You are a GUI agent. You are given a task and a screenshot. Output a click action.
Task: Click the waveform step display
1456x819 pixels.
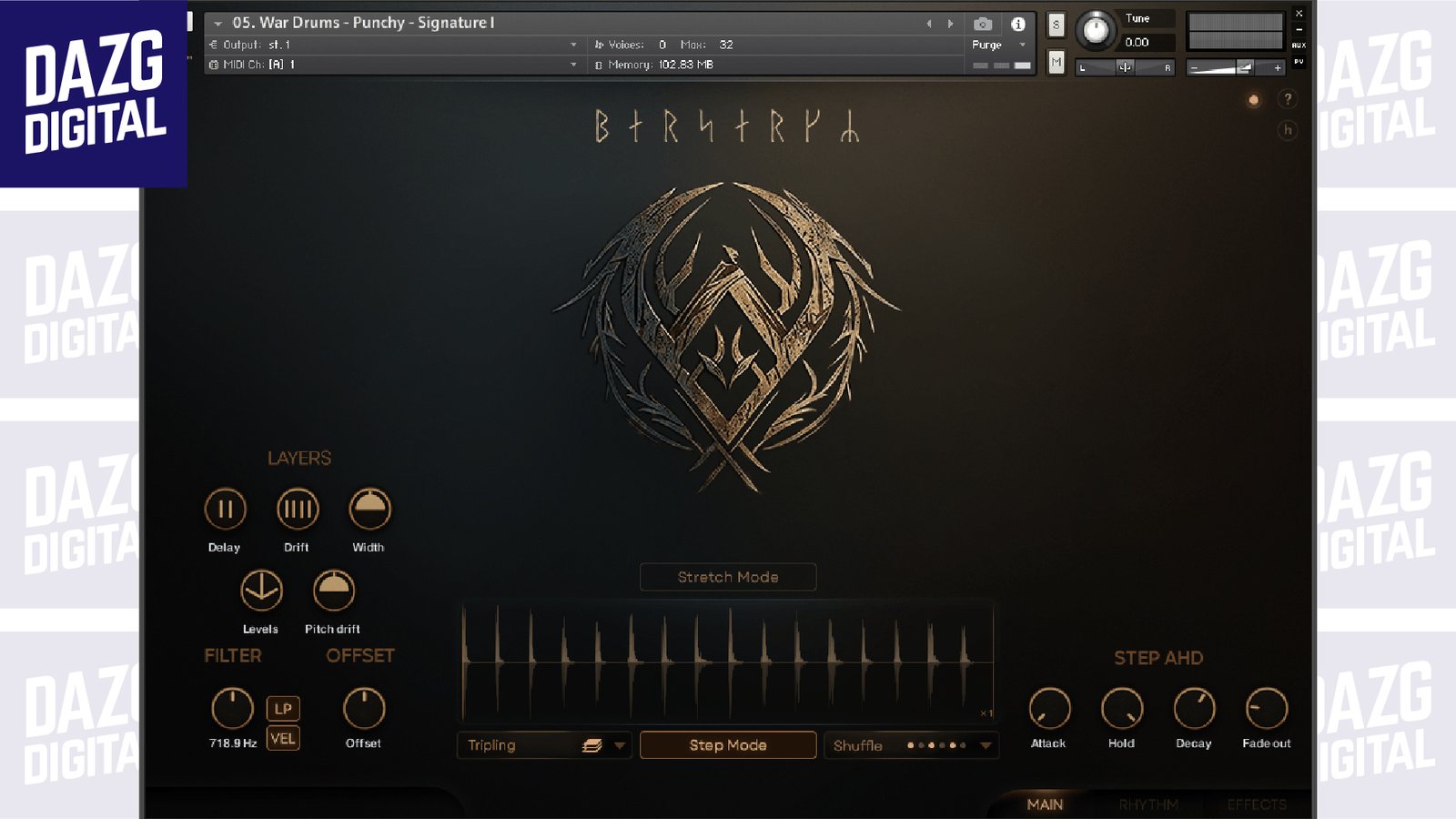click(x=728, y=662)
